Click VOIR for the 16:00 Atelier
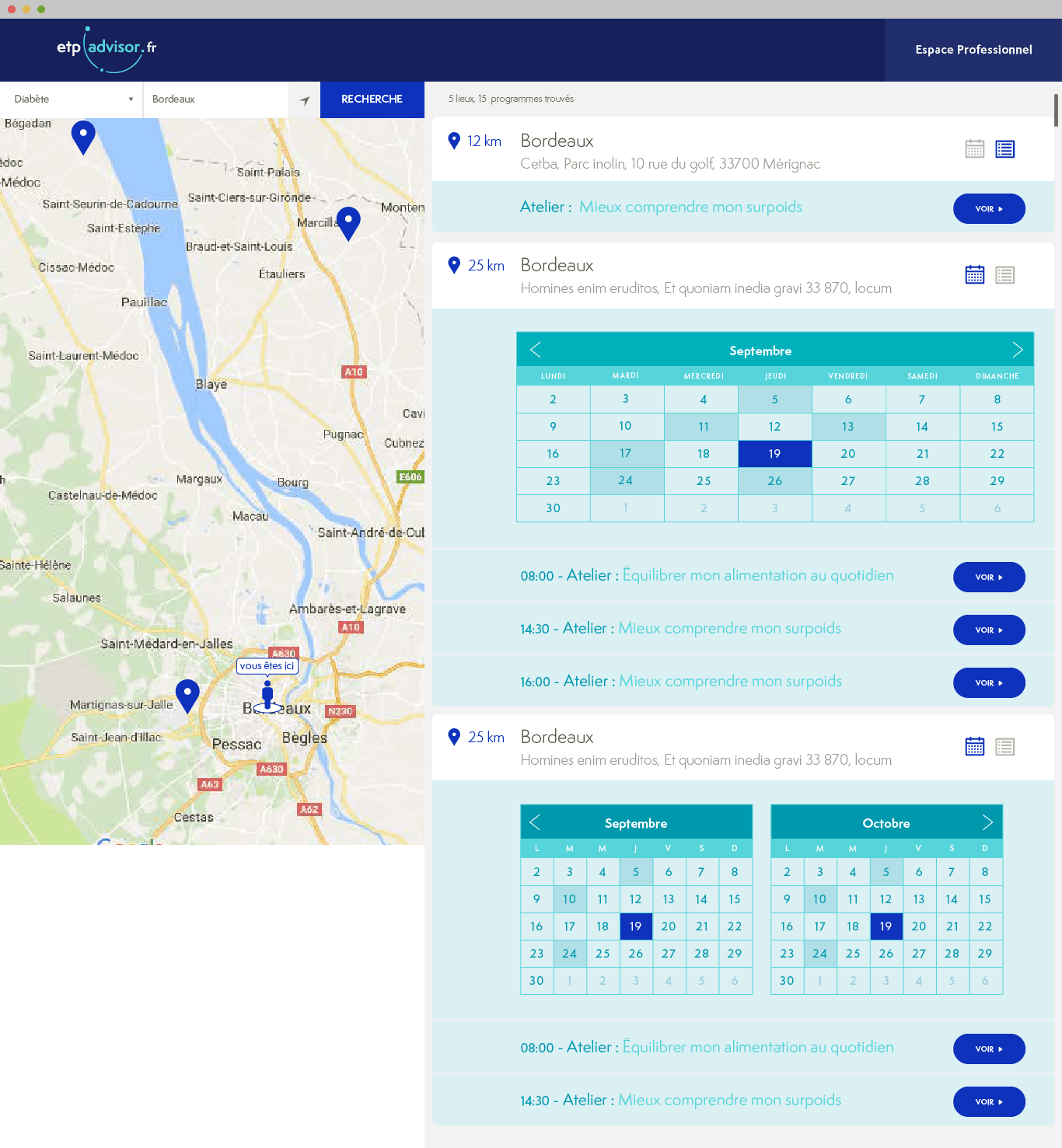The height and width of the screenshot is (1148, 1062). coord(989,682)
